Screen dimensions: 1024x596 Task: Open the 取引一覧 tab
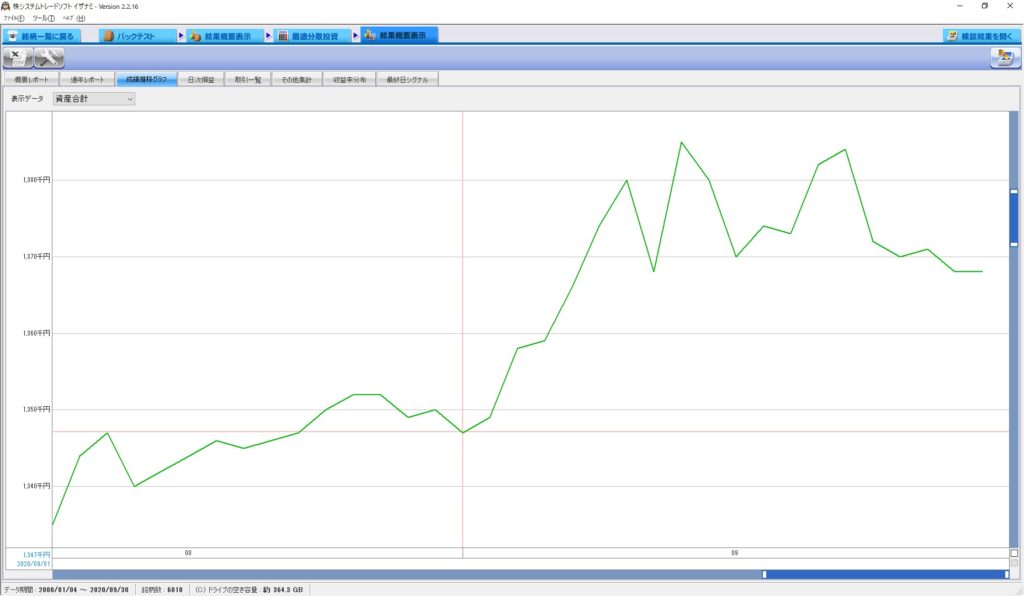[x=248, y=79]
